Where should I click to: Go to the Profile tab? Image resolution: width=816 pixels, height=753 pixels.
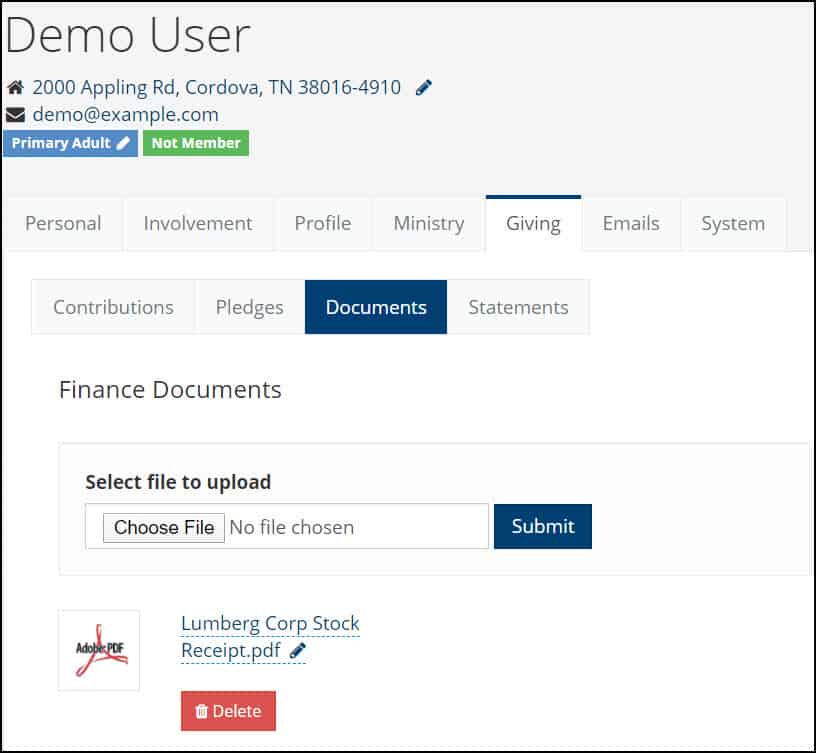click(323, 224)
